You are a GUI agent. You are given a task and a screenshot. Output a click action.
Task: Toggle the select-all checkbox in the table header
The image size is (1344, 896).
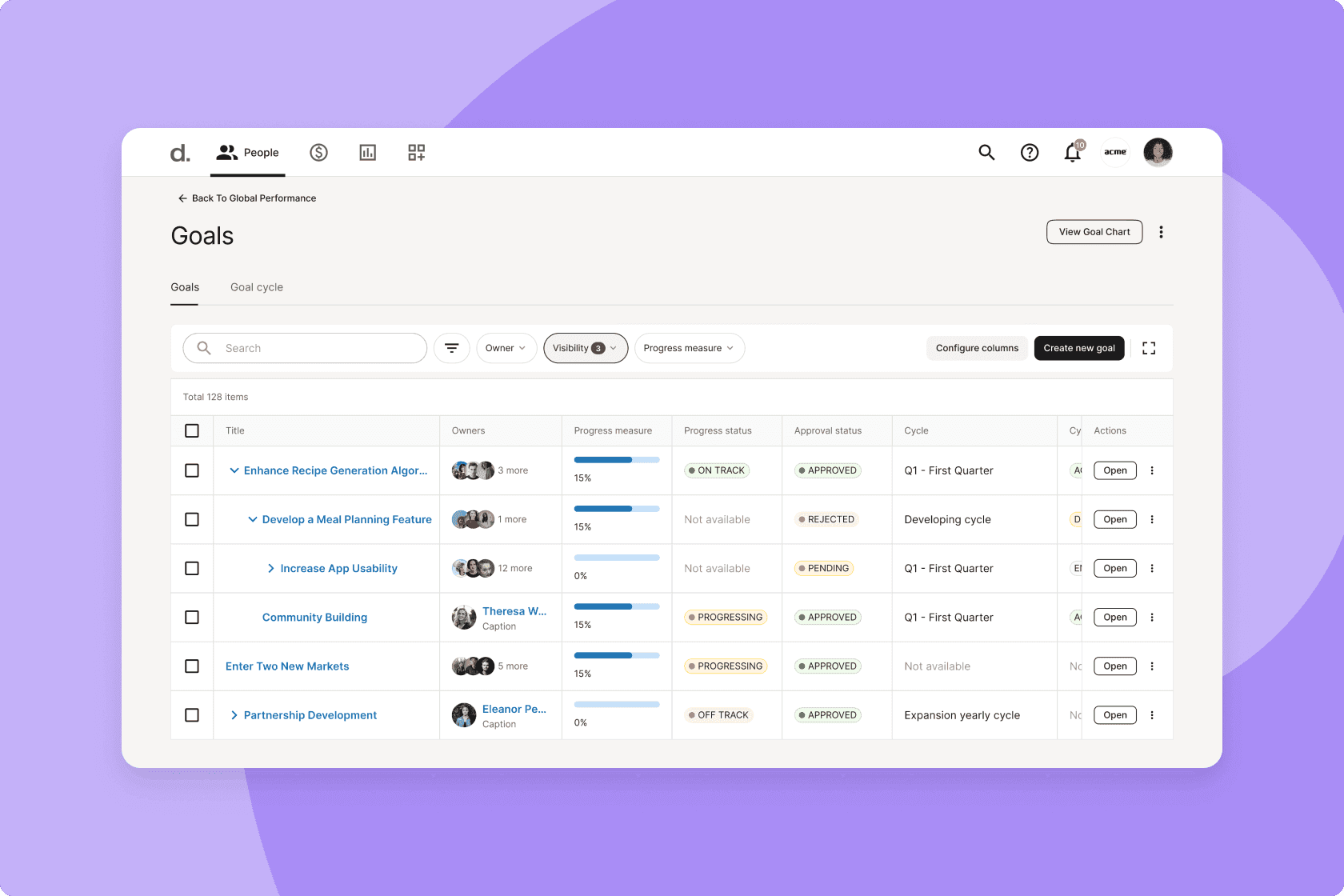(192, 430)
